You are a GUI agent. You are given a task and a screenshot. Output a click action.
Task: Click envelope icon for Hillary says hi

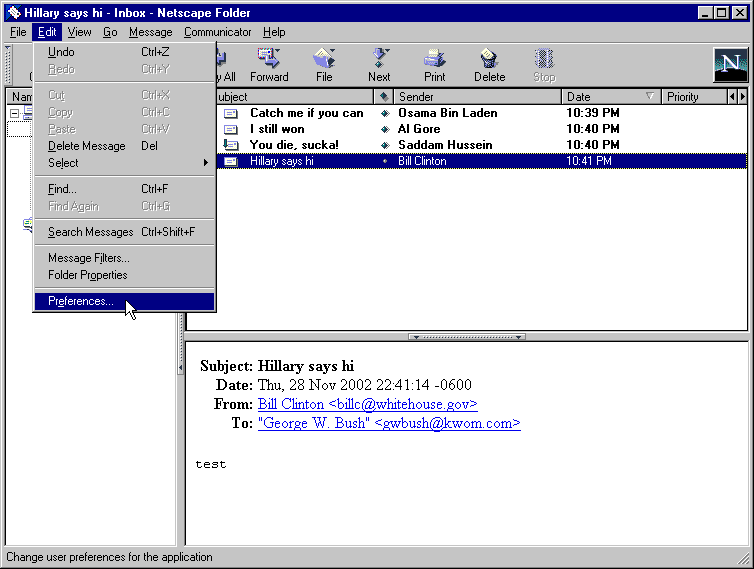(231, 161)
